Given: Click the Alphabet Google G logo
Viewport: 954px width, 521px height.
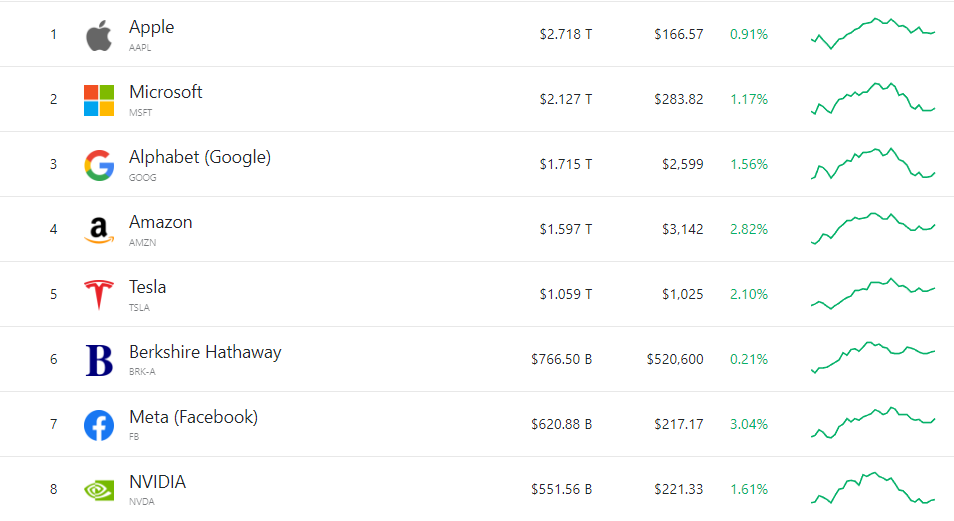Looking at the screenshot, I should (x=98, y=165).
